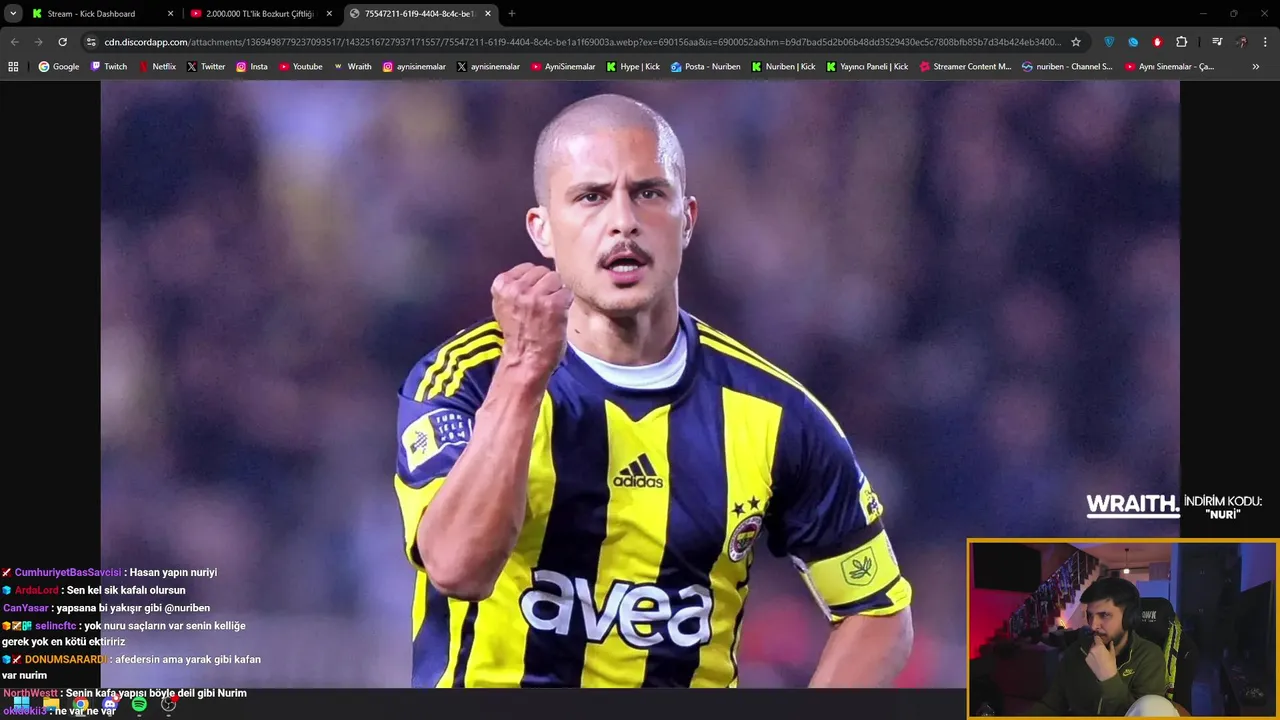Open the Windows Start menu
This screenshot has height=720, width=1280.
click(x=22, y=704)
